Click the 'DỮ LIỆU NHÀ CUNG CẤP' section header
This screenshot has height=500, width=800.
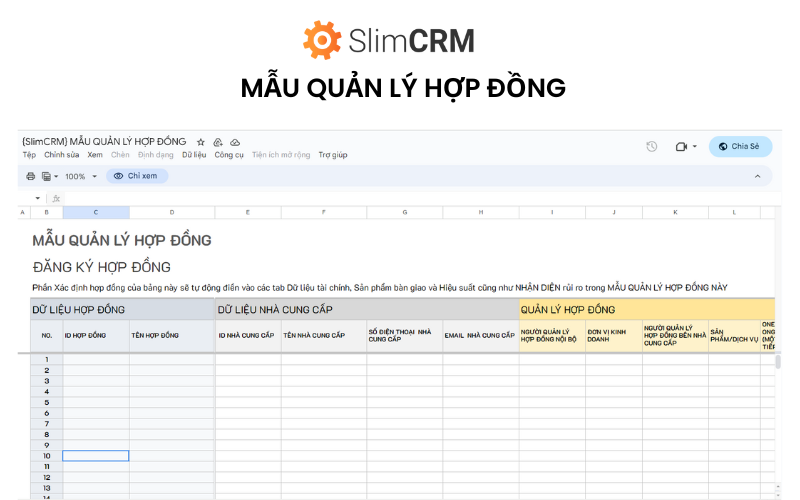(367, 310)
